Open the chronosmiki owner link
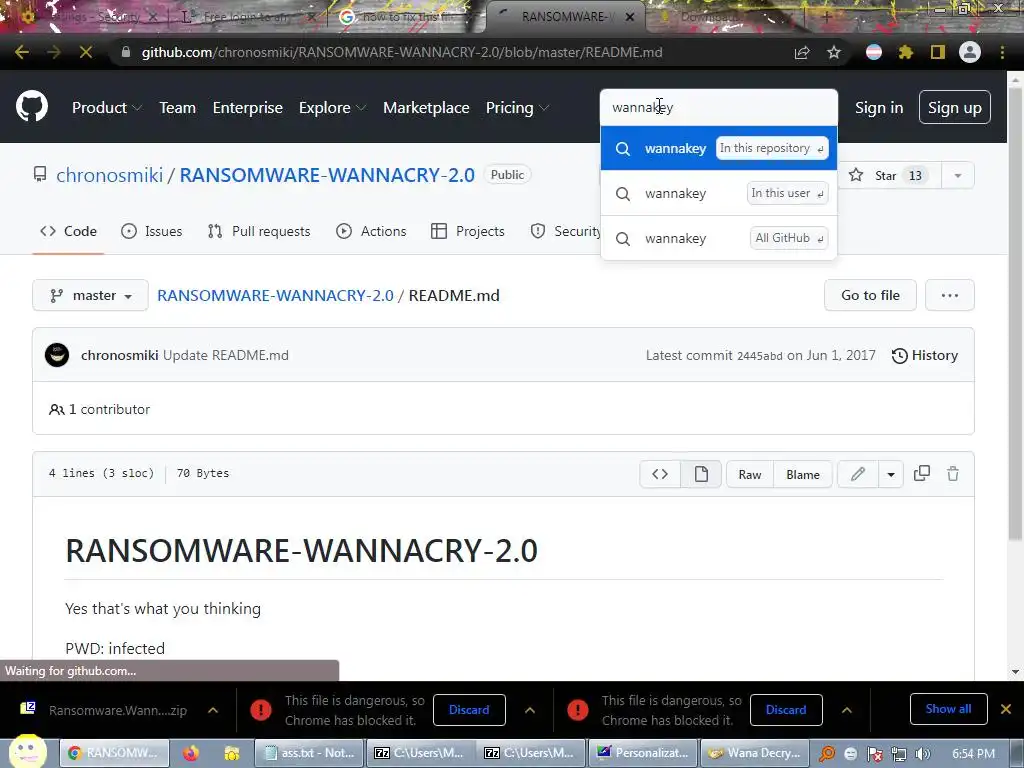The image size is (1024, 768). (x=109, y=175)
